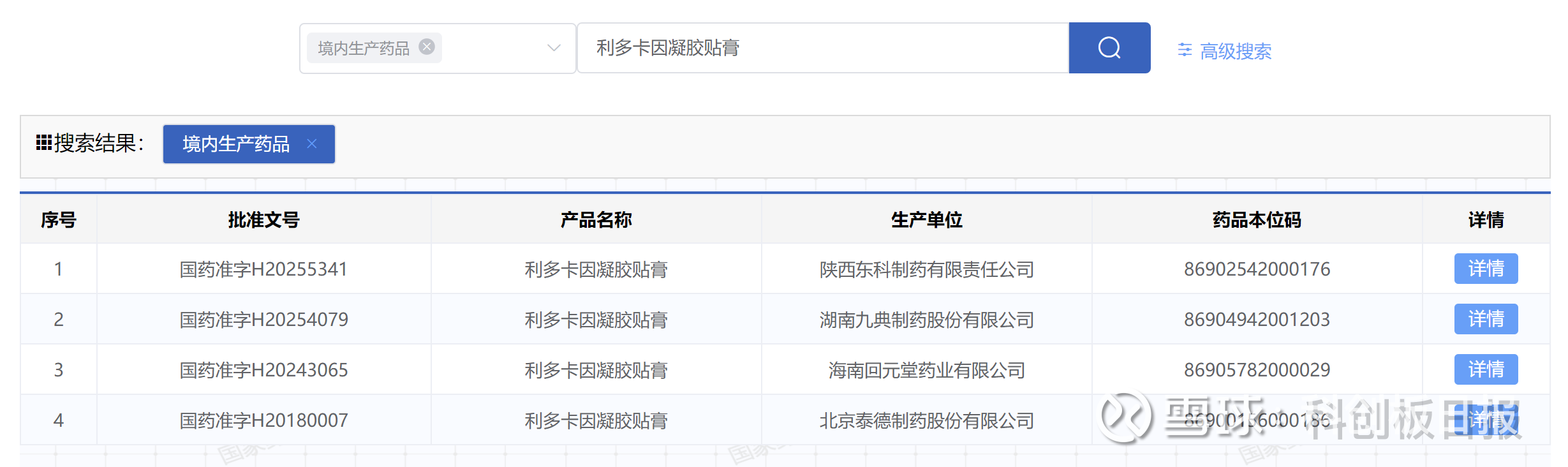Screen dimensions: 1568x467
Task: Remove the 境内生产药品 tag in dropdown
Action: tap(427, 47)
